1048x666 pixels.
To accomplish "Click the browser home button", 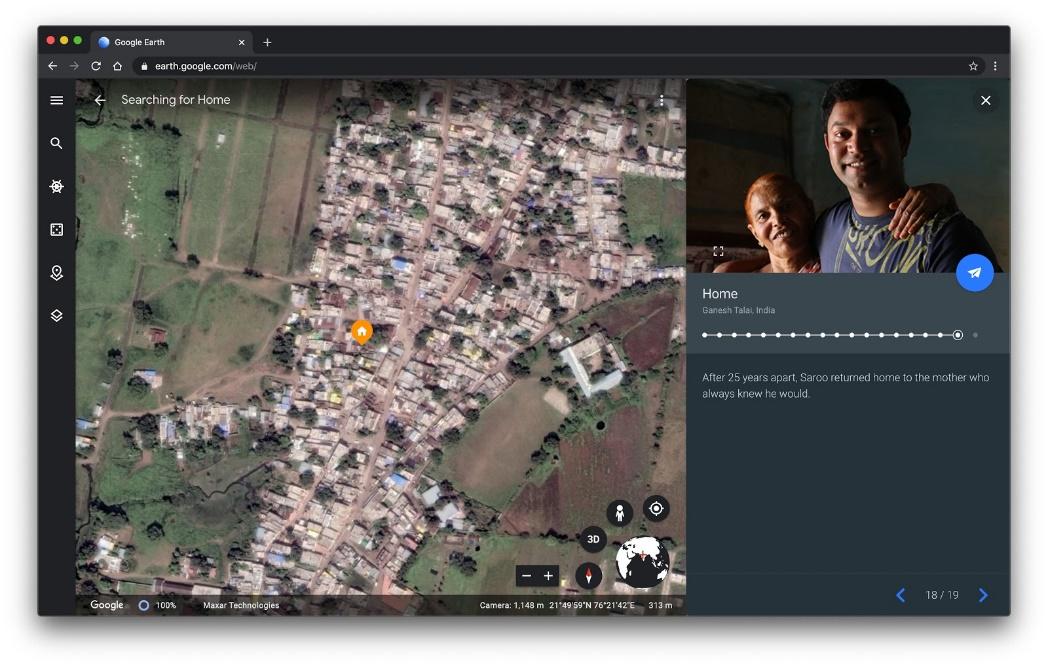I will (118, 66).
